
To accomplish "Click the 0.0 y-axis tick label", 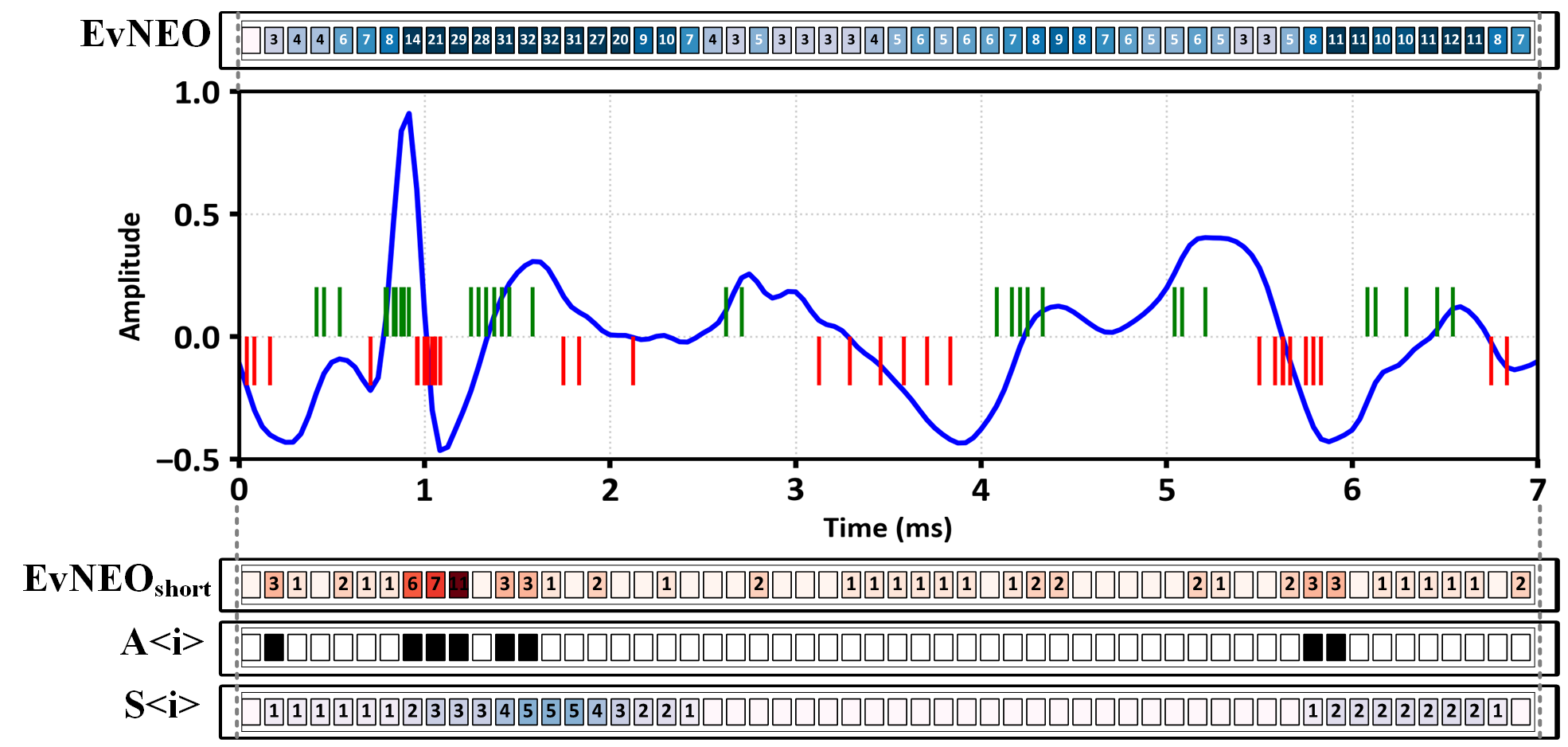I will (x=197, y=338).
